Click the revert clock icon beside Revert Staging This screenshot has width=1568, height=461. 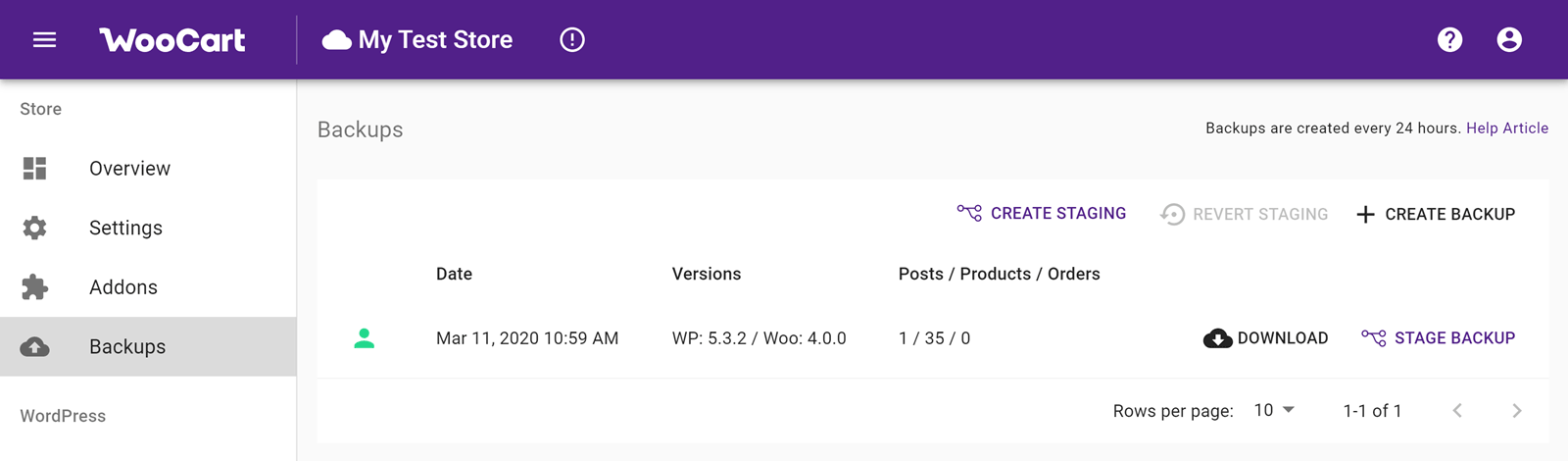click(1172, 214)
